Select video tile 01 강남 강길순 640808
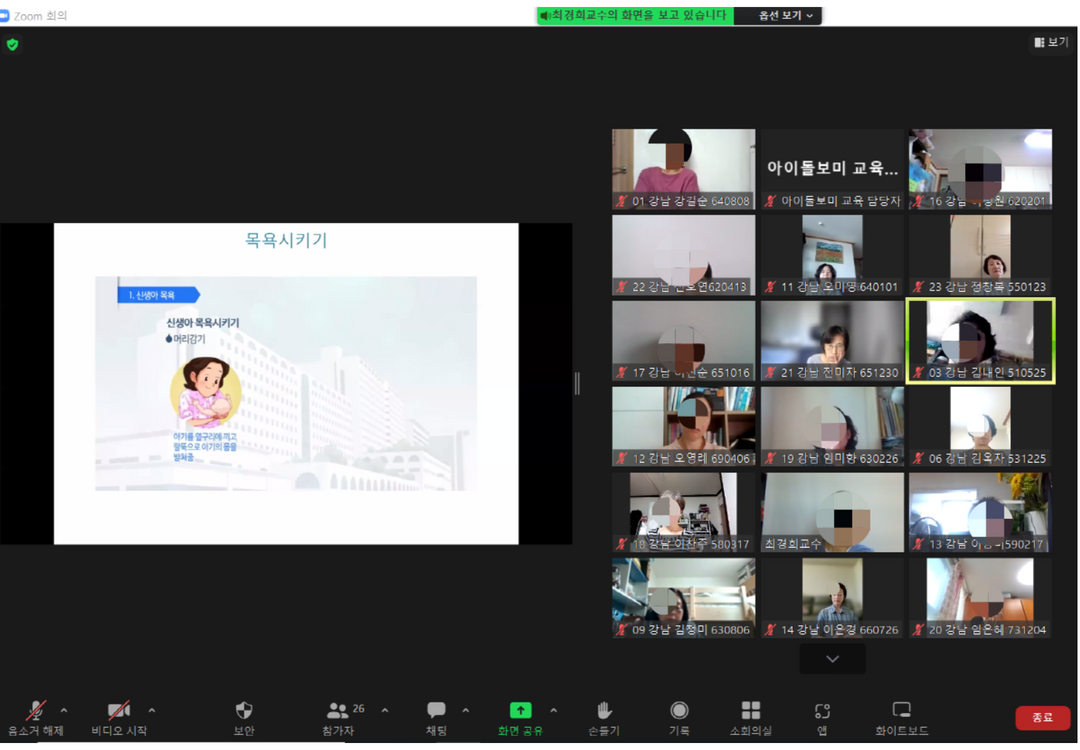Viewport: 1080px width, 750px height. [683, 169]
